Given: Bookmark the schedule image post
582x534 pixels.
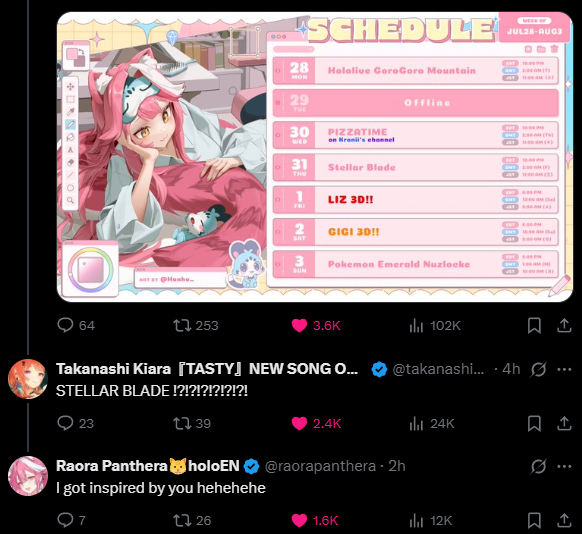Looking at the screenshot, I should click(534, 325).
